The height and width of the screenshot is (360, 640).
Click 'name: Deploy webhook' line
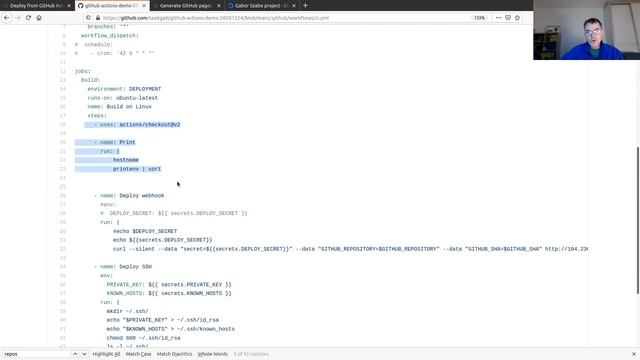pyautogui.click(x=129, y=196)
